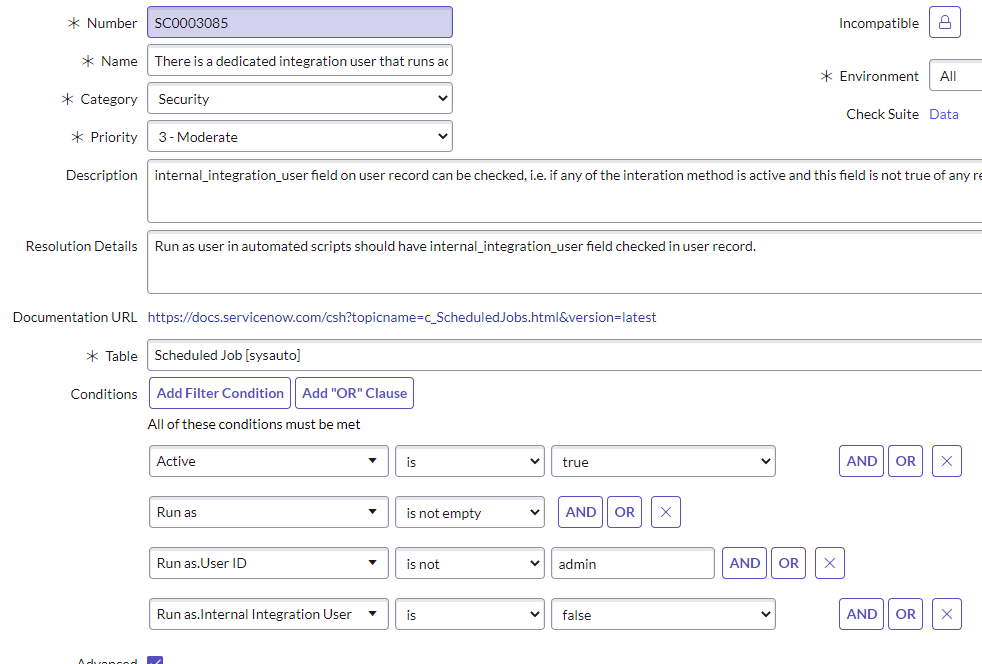This screenshot has height=664, width=982.
Task: Open the 'is not' operator dropdown
Action: [470, 563]
